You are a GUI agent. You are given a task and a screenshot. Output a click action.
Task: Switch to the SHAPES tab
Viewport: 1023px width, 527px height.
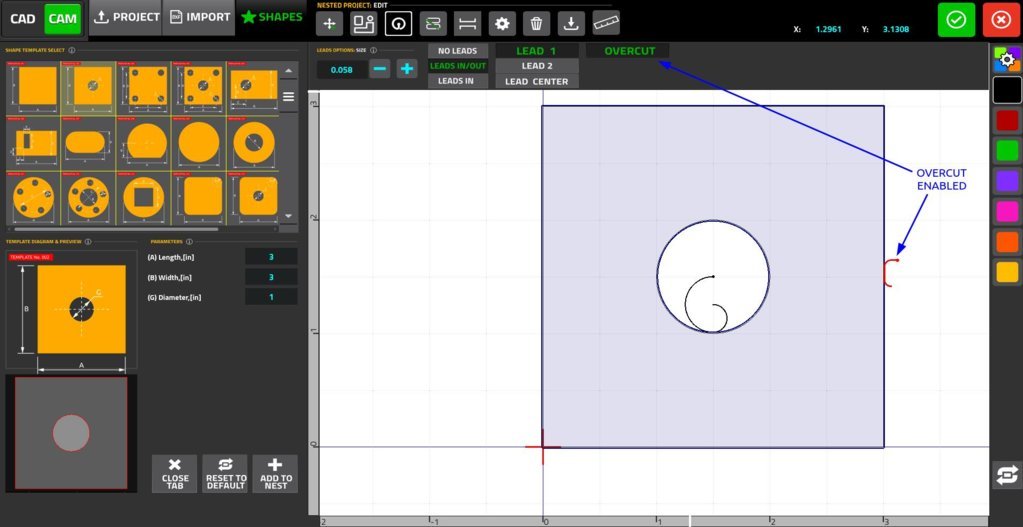point(271,18)
